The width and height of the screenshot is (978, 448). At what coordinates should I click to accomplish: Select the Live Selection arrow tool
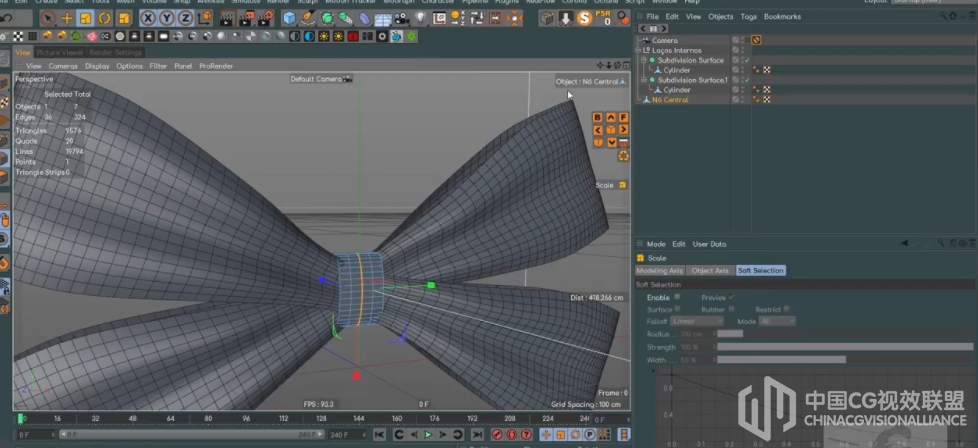coord(48,18)
